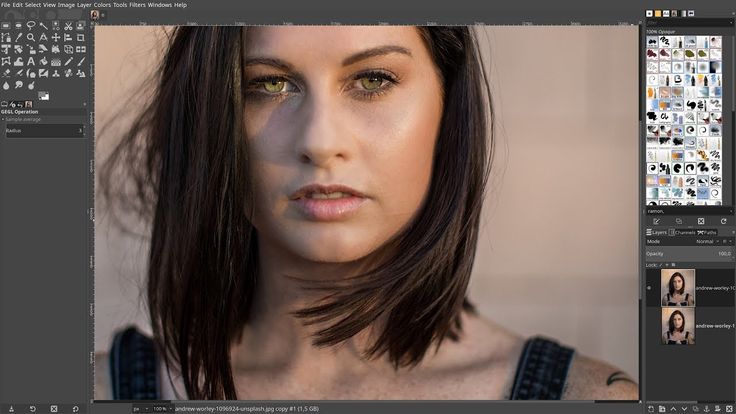Image resolution: width=736 pixels, height=414 pixels.
Task: Create a new layer group
Action: 662,409
